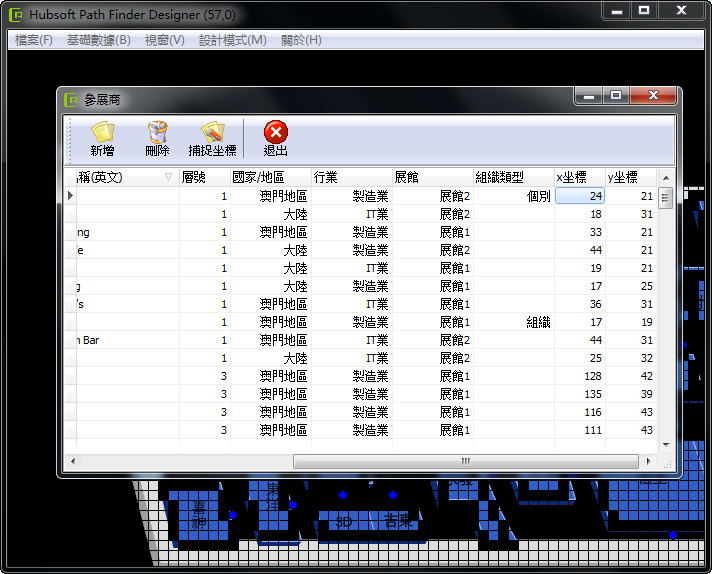Click the vertical scrollbar down arrow

tap(665, 445)
